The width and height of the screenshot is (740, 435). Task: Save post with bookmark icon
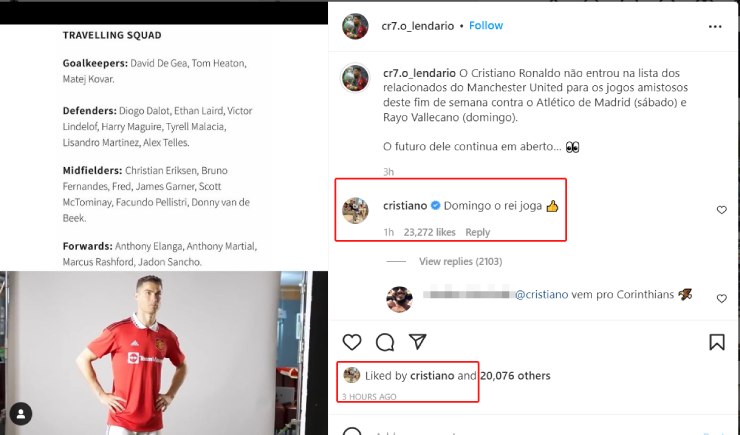(x=717, y=342)
